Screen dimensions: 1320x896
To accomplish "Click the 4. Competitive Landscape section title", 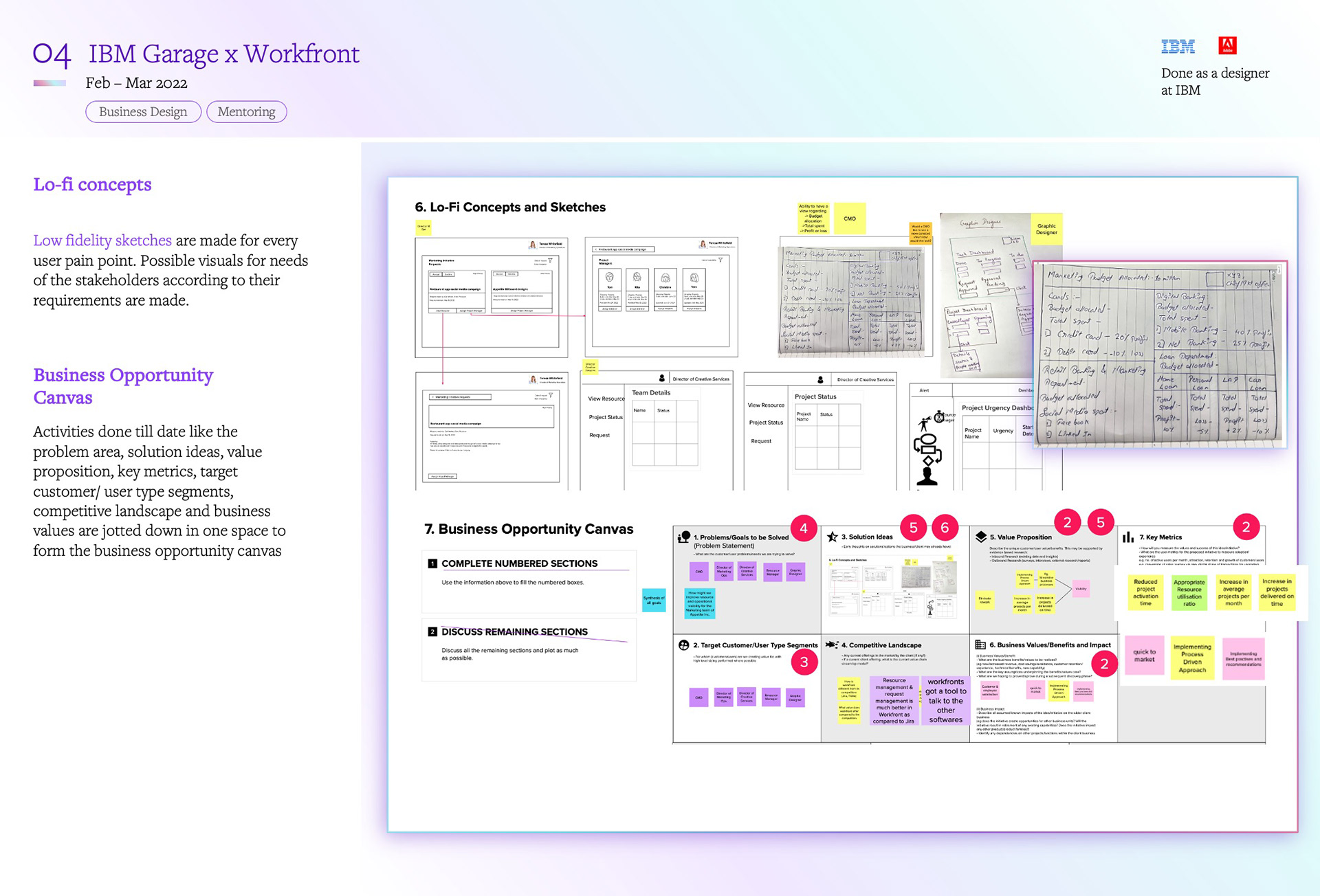I will pos(881,645).
